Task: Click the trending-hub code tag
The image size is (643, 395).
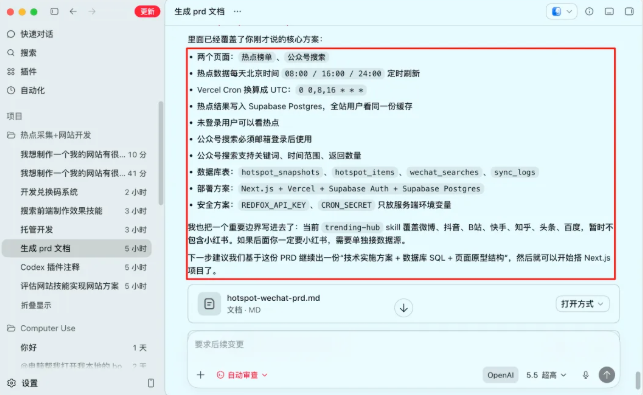Action: click(x=352, y=227)
